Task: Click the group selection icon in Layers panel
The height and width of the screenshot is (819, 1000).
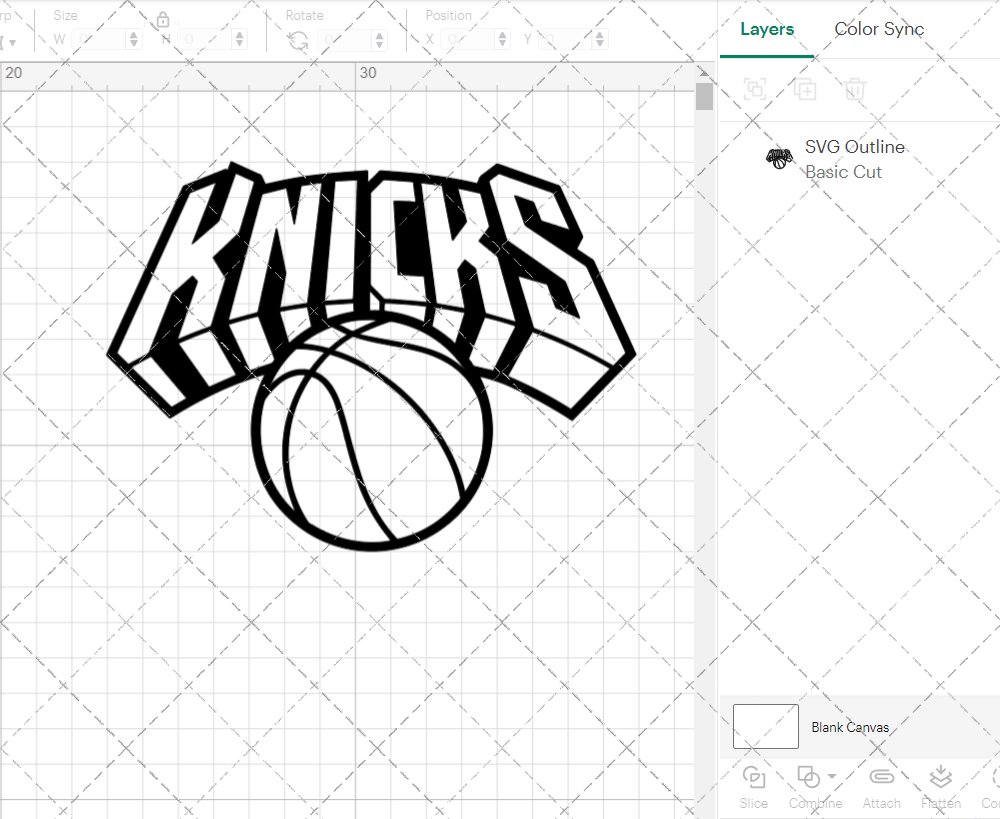Action: (756, 89)
